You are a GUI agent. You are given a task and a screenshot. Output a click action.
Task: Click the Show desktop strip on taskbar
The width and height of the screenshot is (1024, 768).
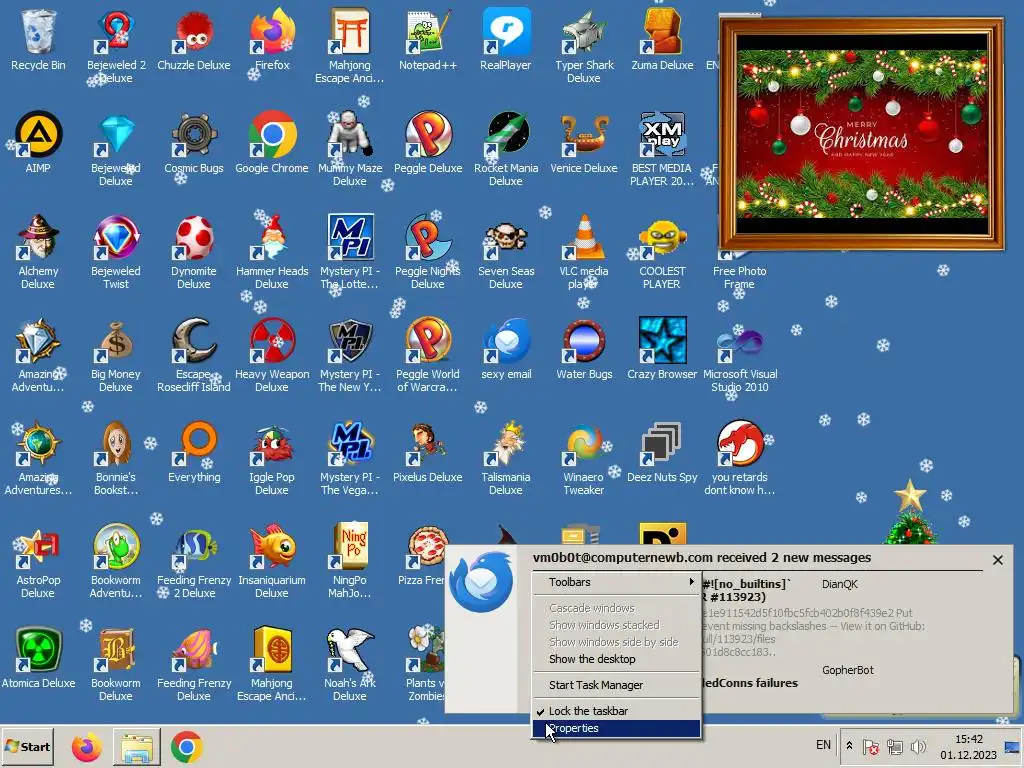point(1012,746)
